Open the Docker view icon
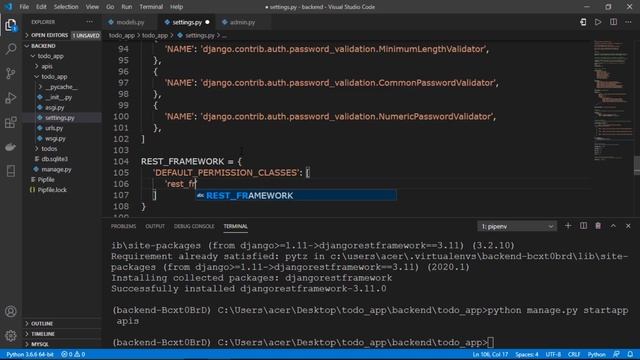The height and width of the screenshot is (360, 640). tap(11, 147)
